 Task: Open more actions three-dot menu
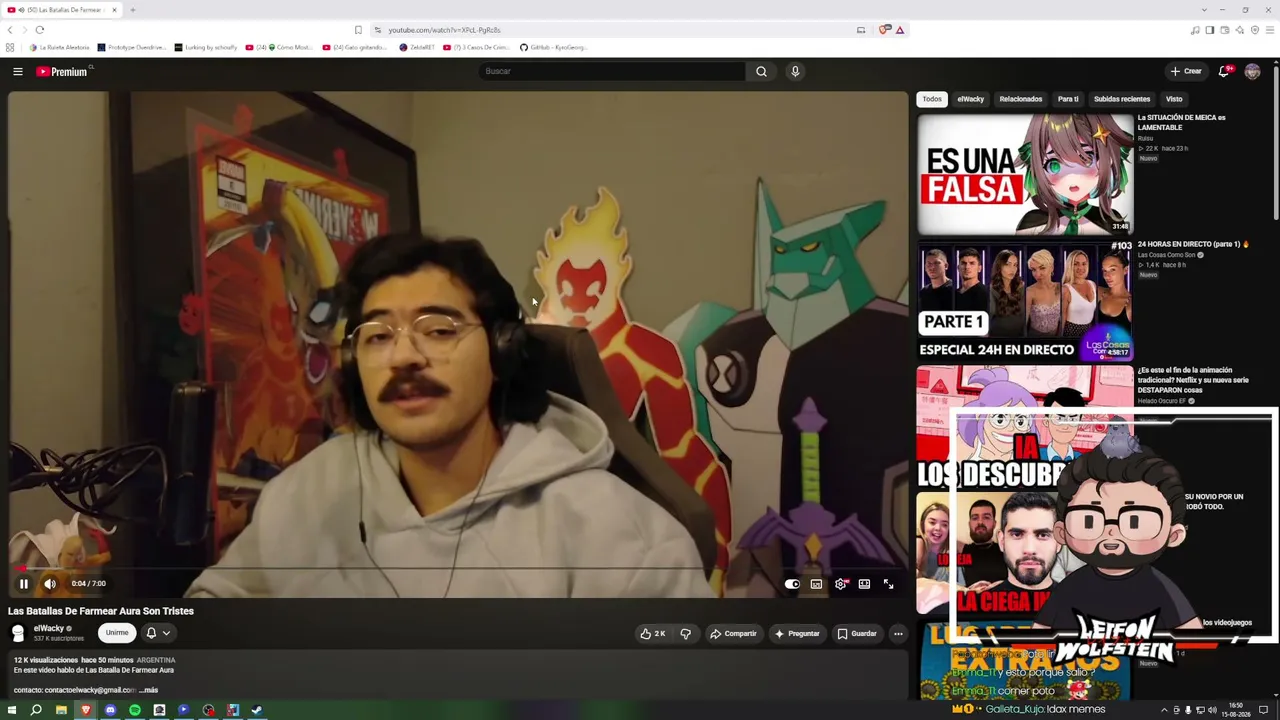[898, 633]
